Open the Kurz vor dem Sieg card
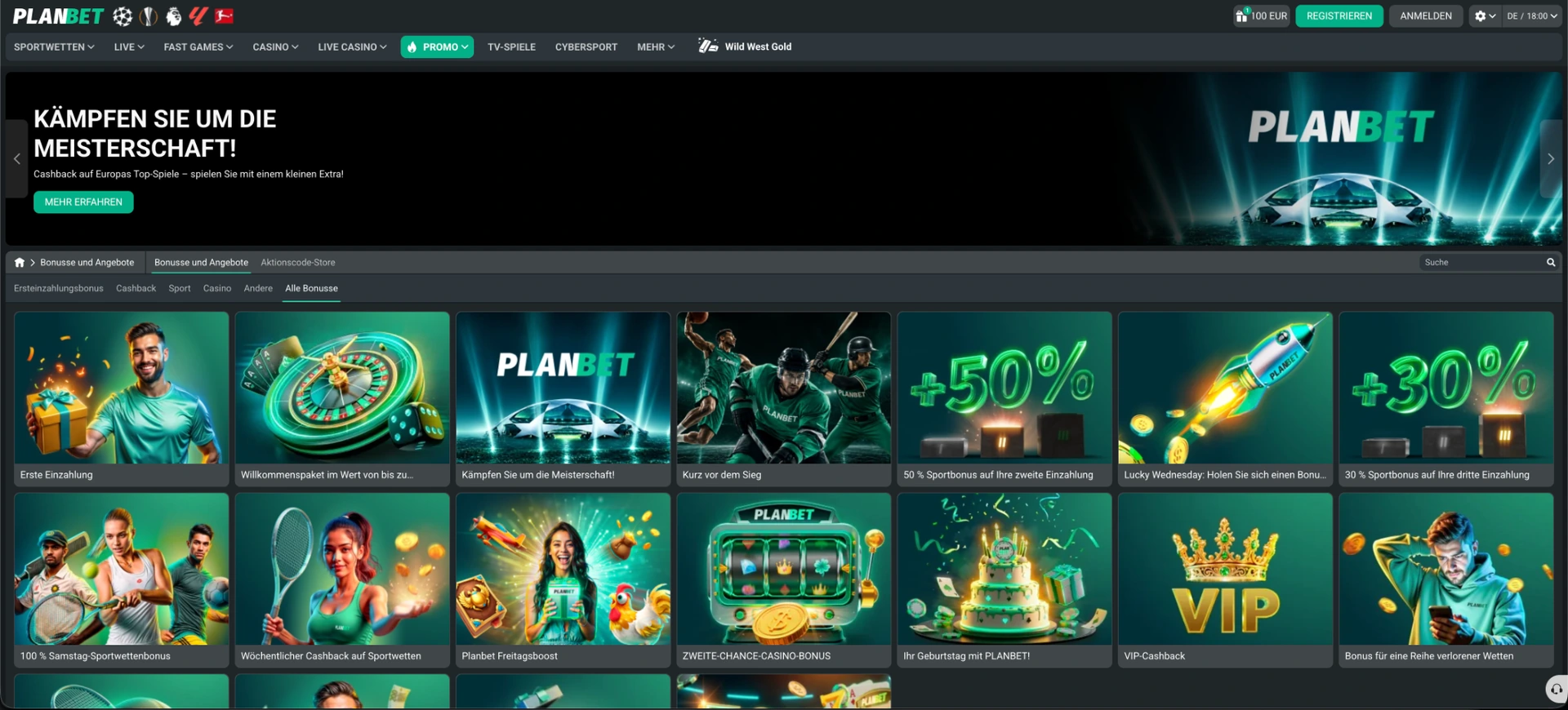 tap(784, 399)
